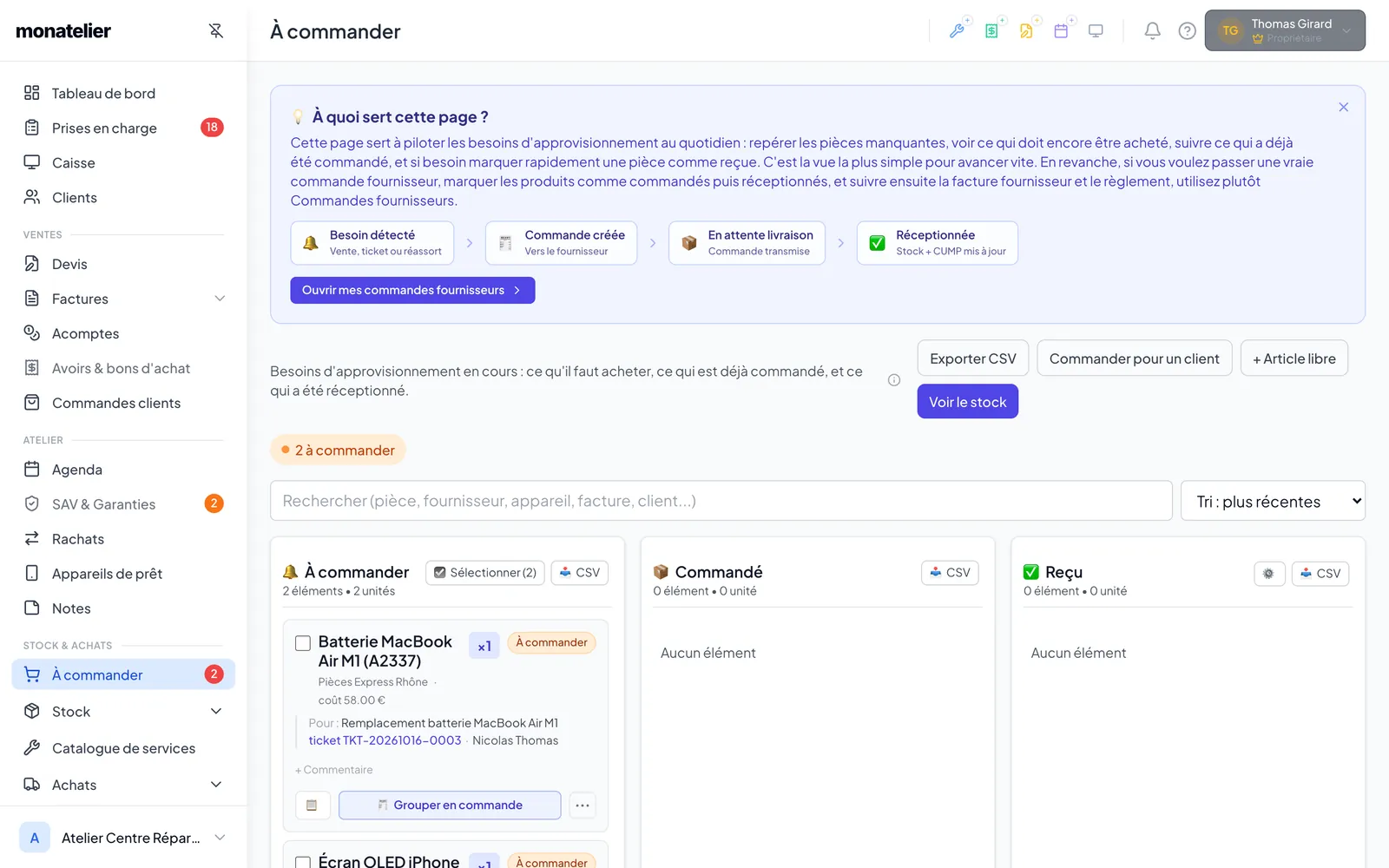Image resolution: width=1389 pixels, height=868 pixels.
Task: Navigate to Catalogue de services
Action: tap(123, 748)
